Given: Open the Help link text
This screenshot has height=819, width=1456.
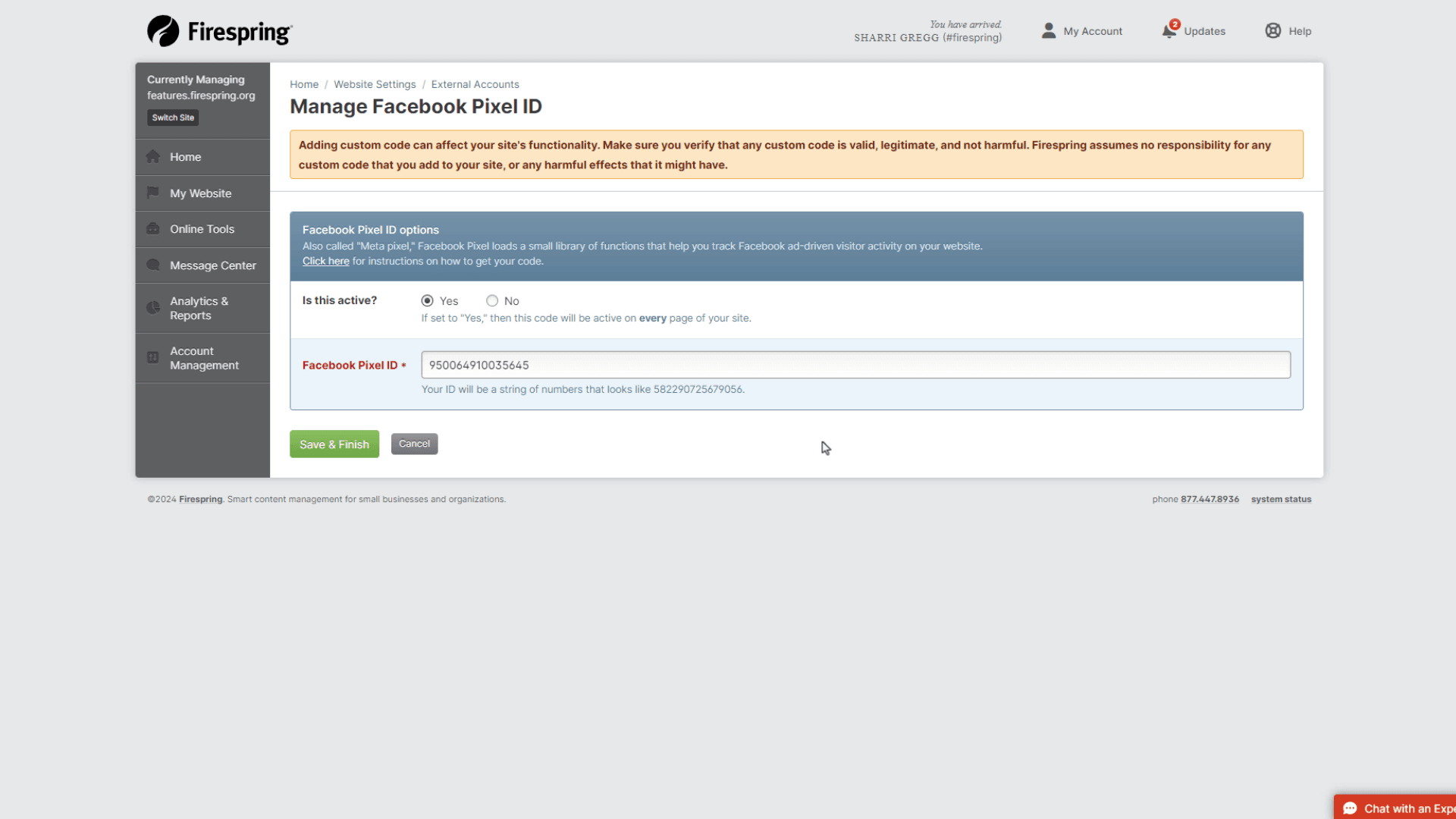Looking at the screenshot, I should (1300, 31).
